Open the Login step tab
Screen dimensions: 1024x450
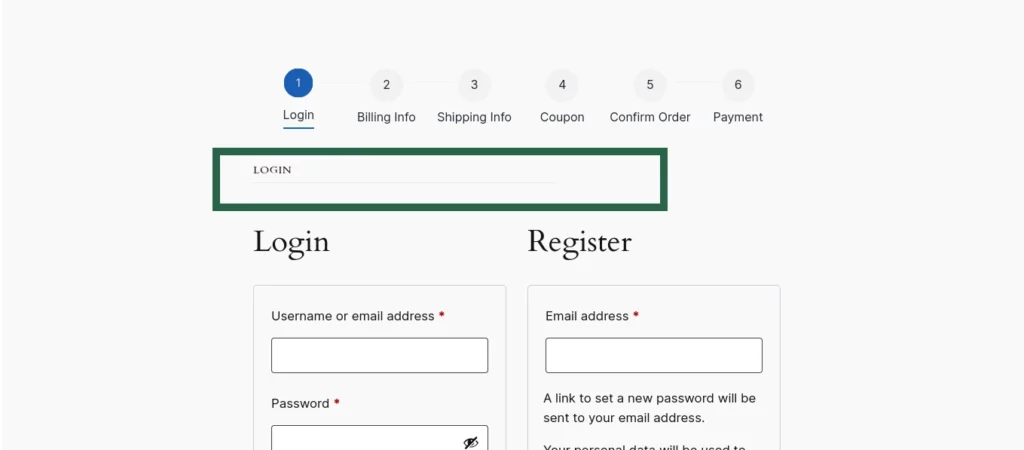tap(298, 115)
